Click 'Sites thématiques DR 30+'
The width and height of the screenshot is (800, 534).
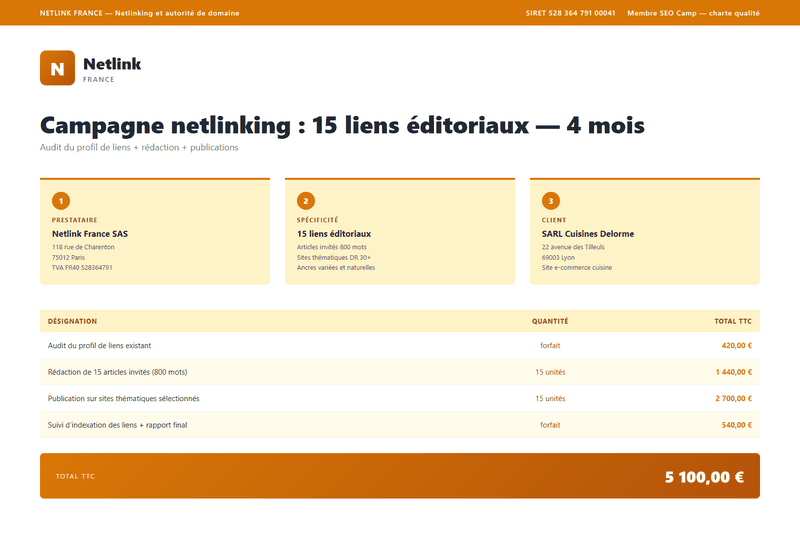click(334, 258)
